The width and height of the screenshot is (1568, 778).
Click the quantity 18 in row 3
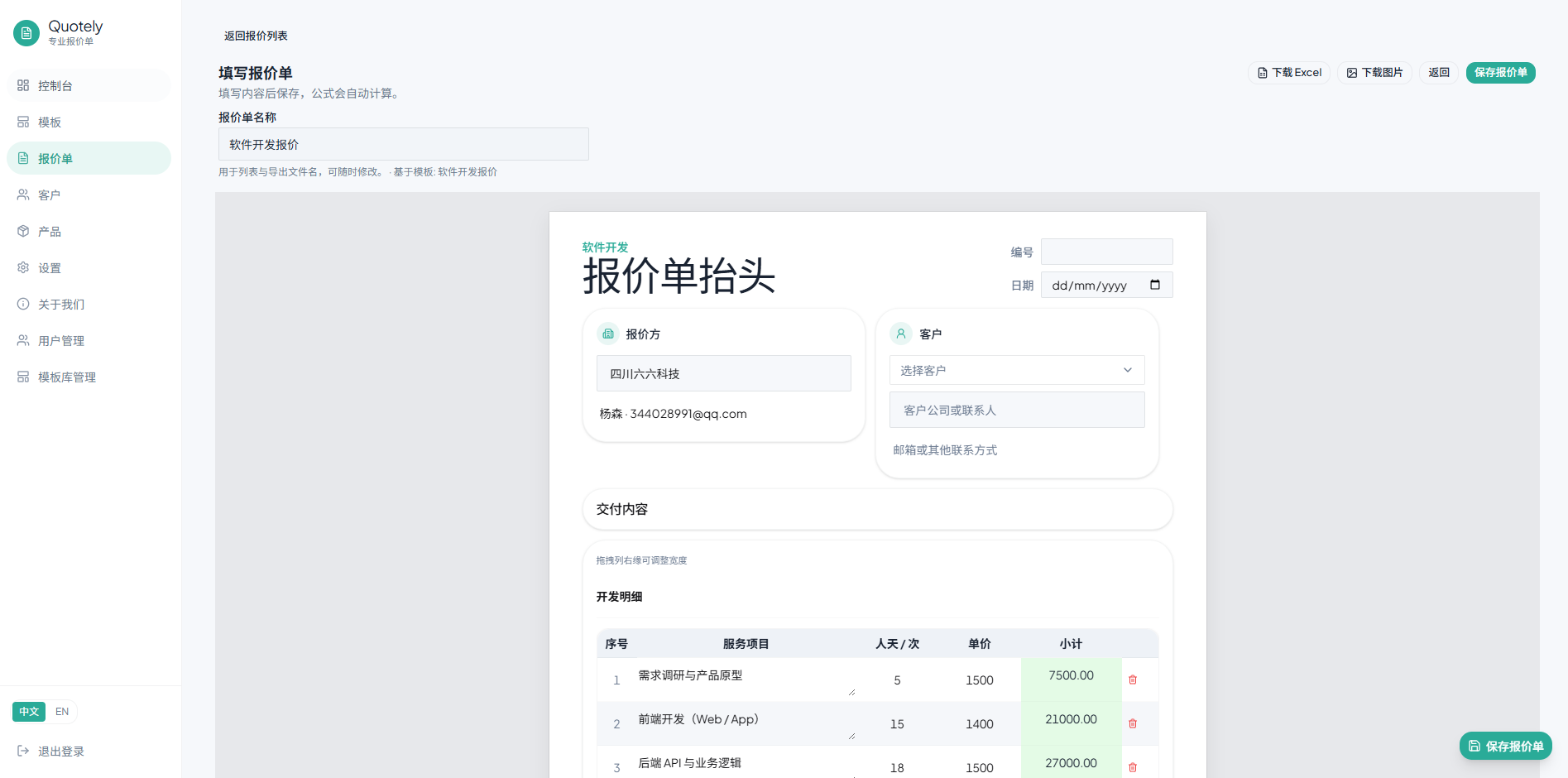[x=897, y=768]
